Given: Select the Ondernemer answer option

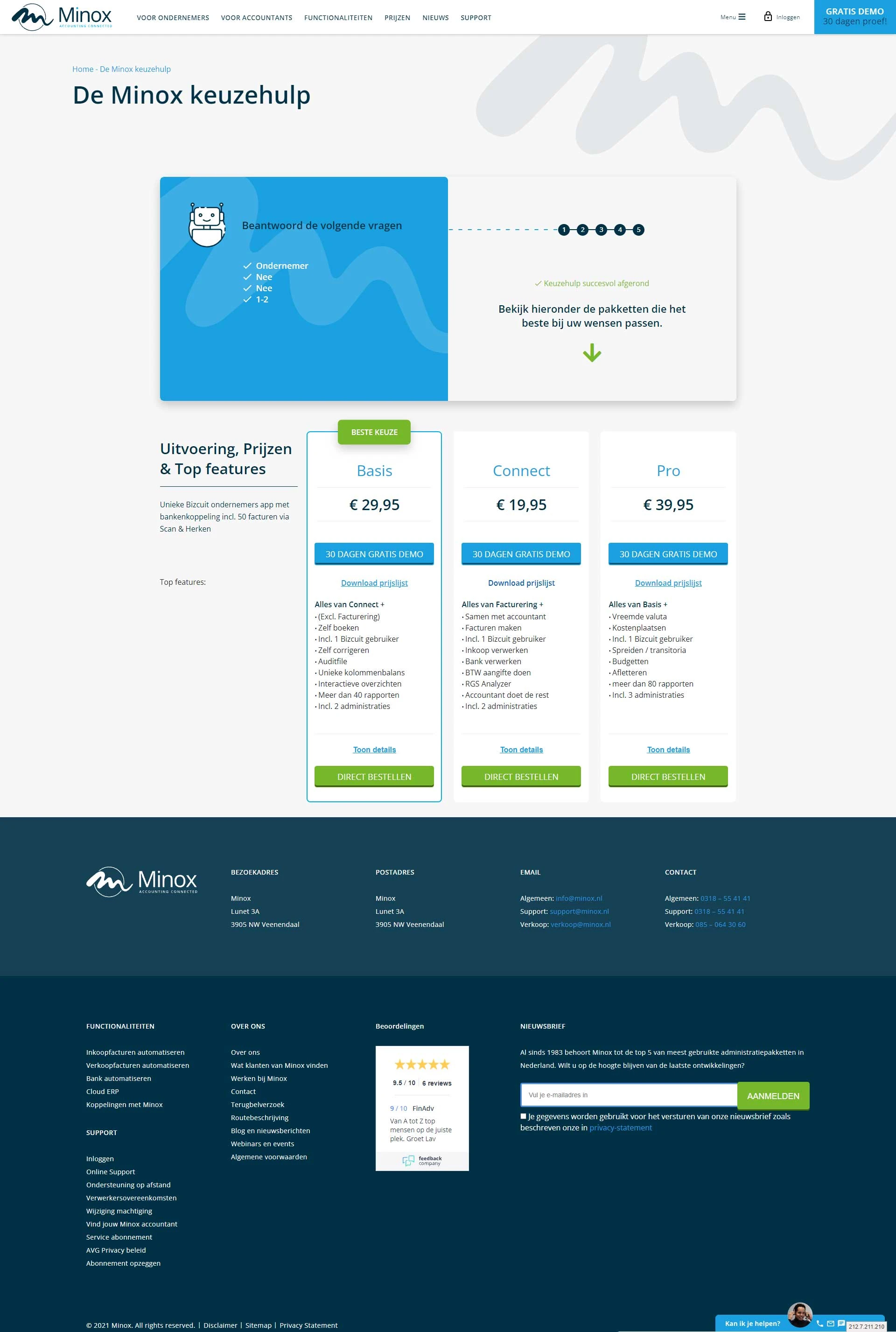Looking at the screenshot, I should 280,265.
